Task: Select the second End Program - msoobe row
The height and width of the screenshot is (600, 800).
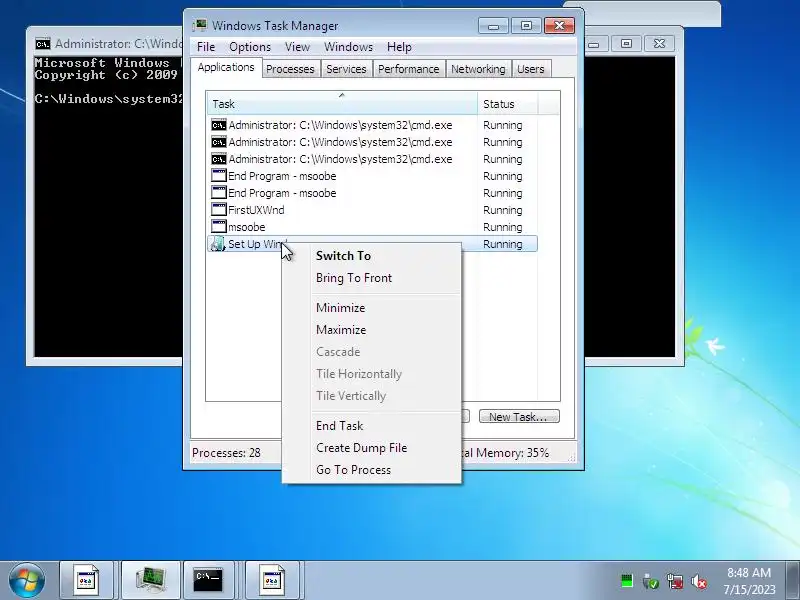Action: click(x=372, y=193)
